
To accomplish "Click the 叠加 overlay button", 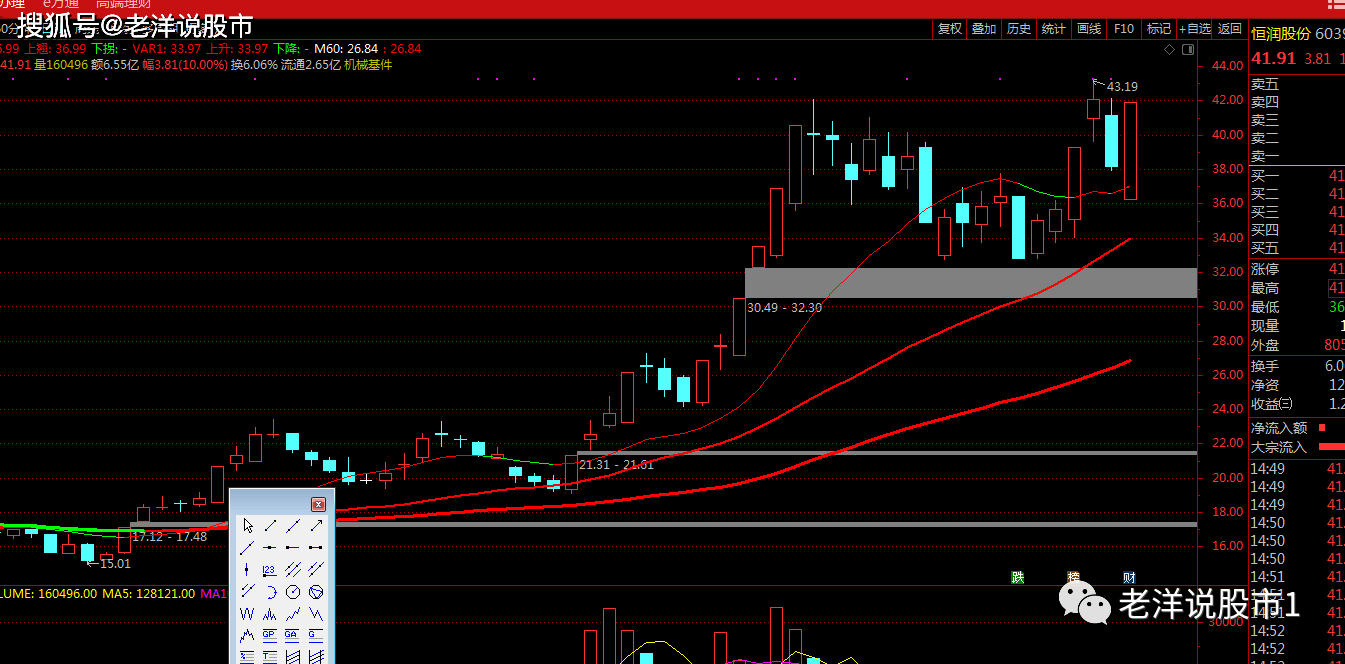I will point(984,29).
